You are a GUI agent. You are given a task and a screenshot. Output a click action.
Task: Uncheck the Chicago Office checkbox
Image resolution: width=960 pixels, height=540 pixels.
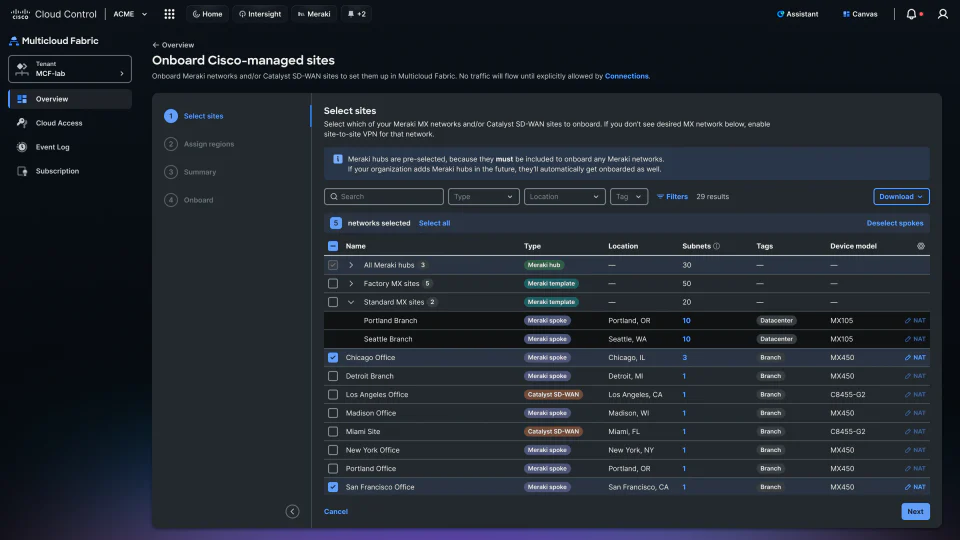(x=333, y=358)
